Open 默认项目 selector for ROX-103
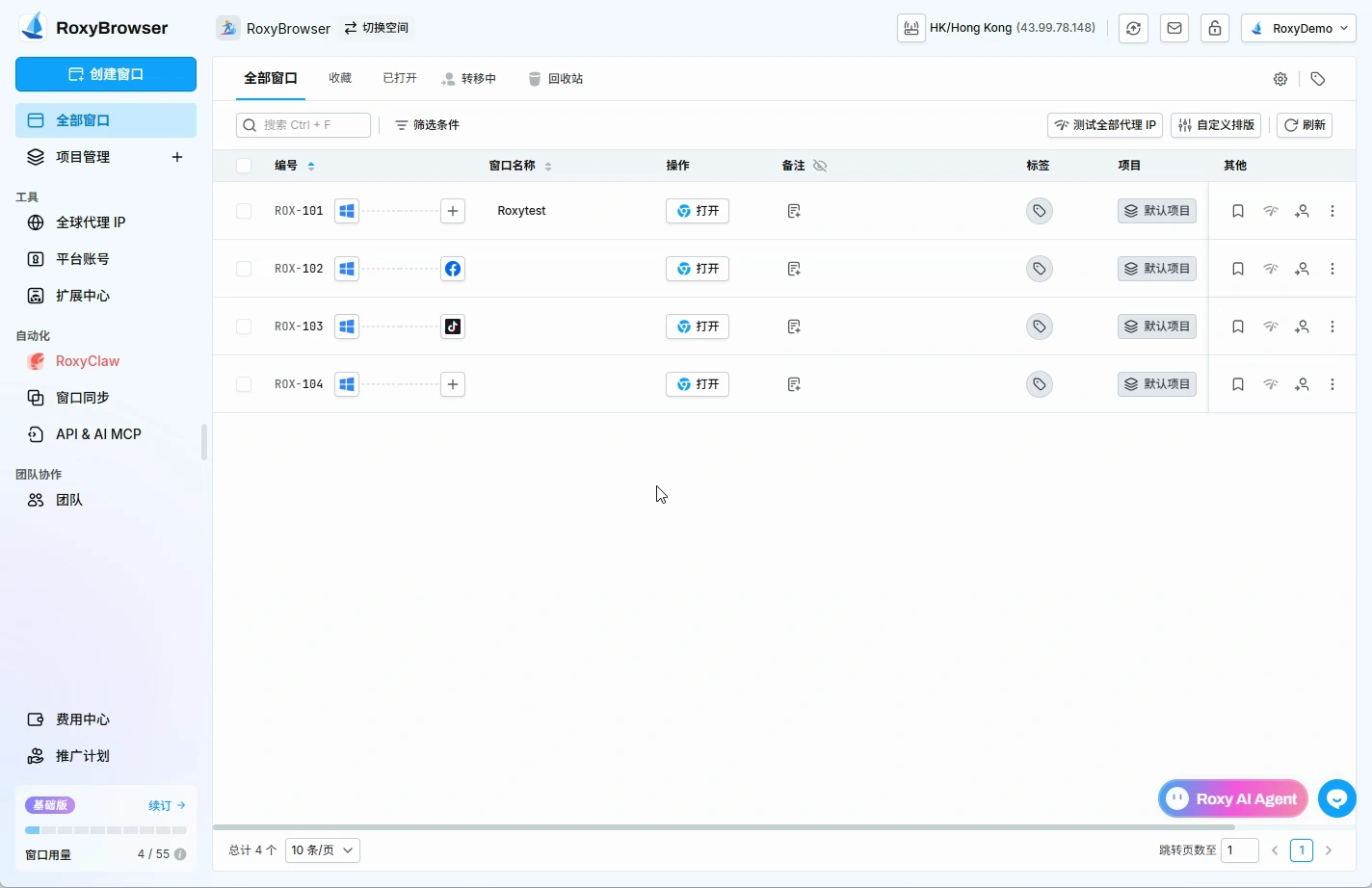Screen dimensions: 1372x888 click(x=1157, y=326)
